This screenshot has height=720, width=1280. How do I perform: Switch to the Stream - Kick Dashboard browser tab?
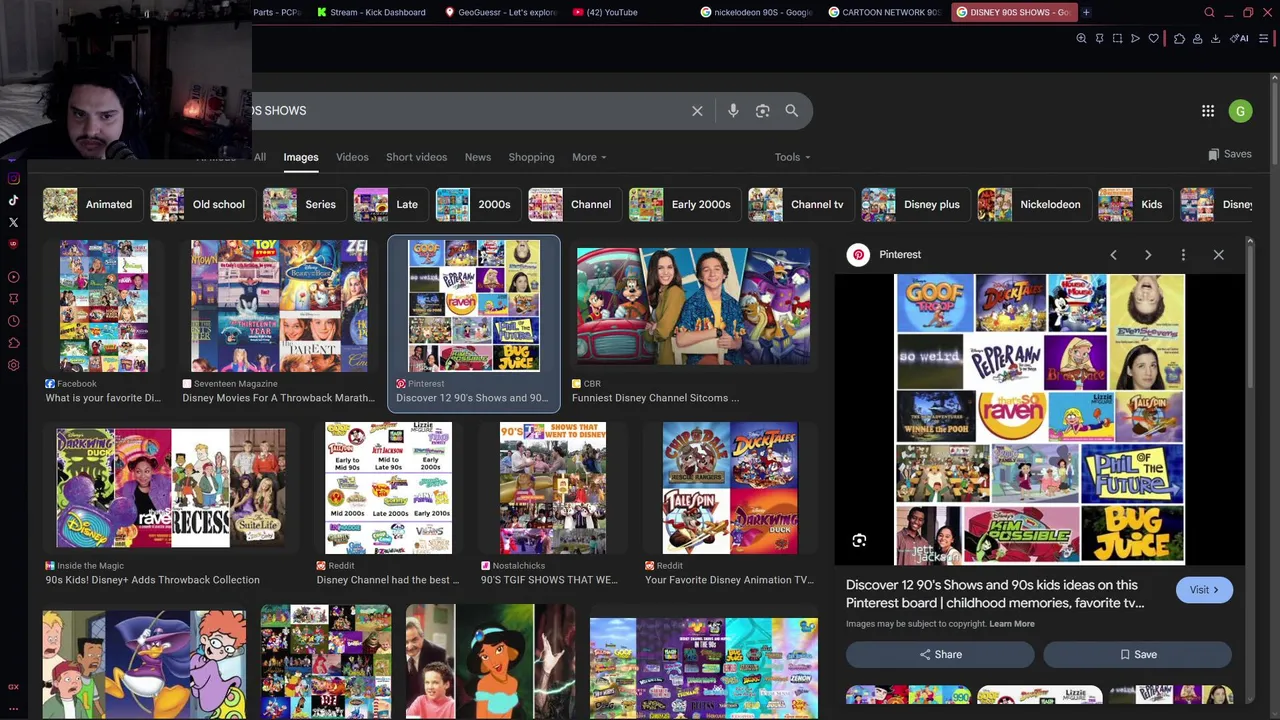pyautogui.click(x=372, y=12)
